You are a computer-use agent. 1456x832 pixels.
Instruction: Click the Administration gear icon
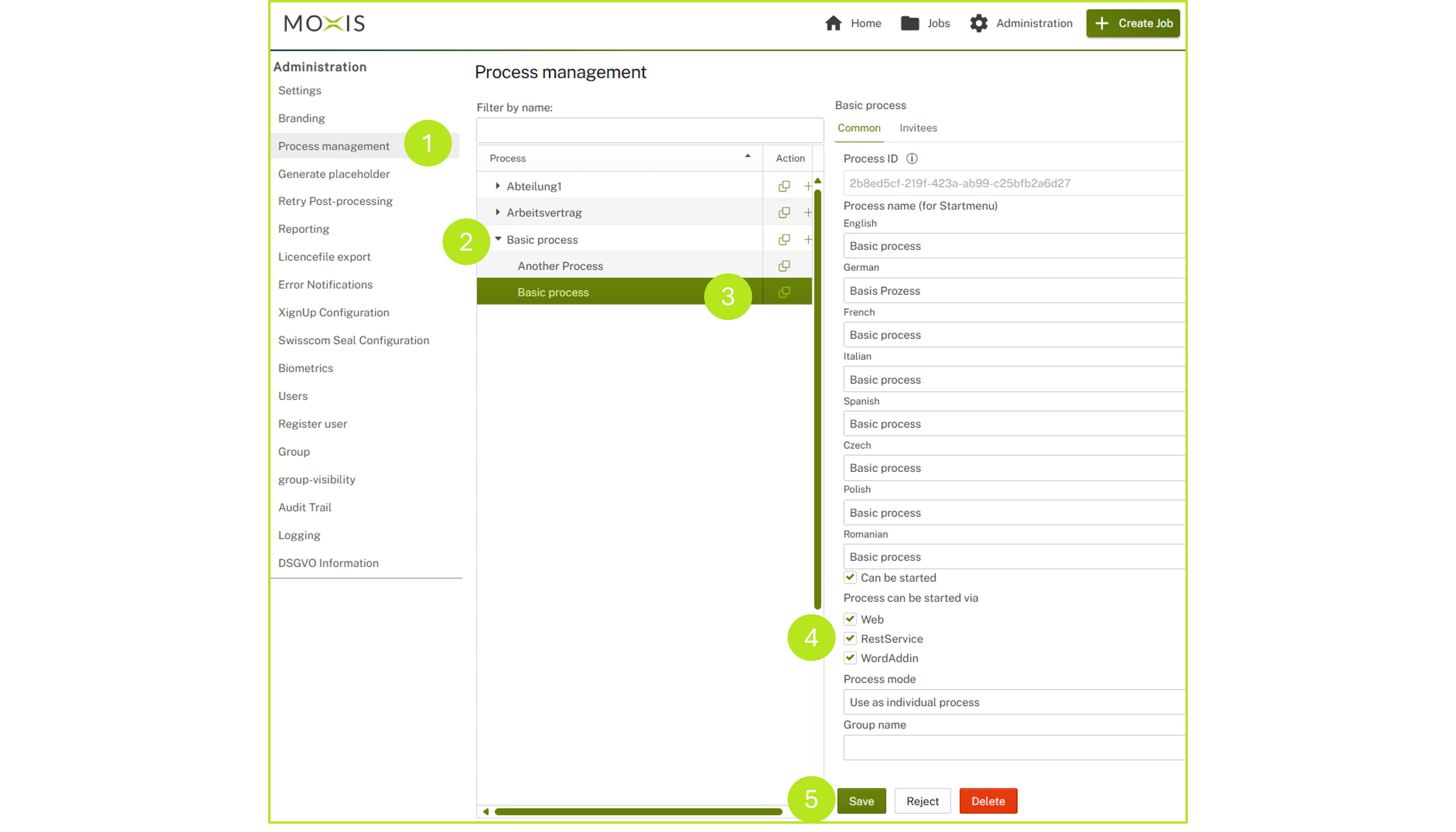978,23
